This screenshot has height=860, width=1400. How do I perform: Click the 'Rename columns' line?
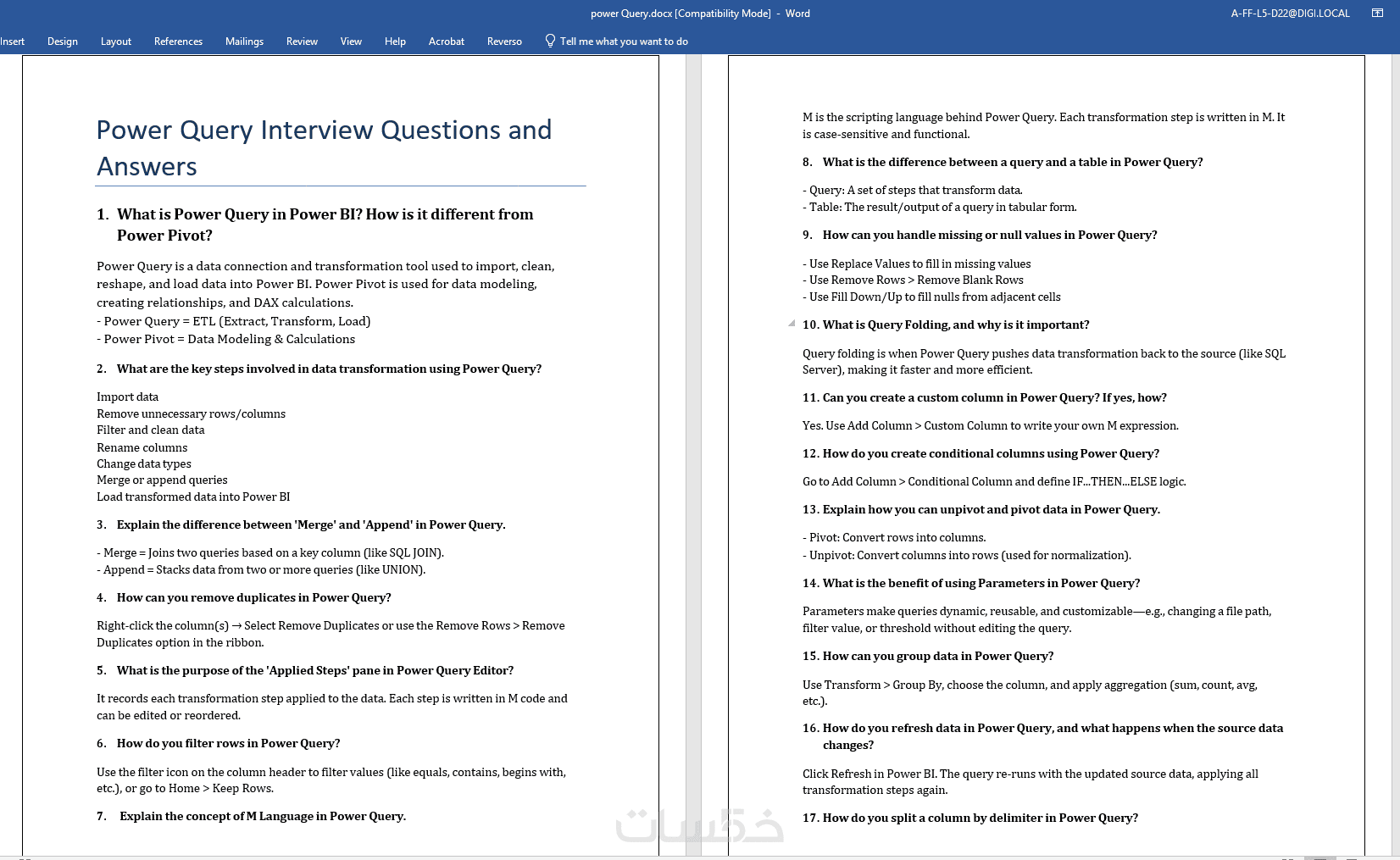[x=142, y=447]
